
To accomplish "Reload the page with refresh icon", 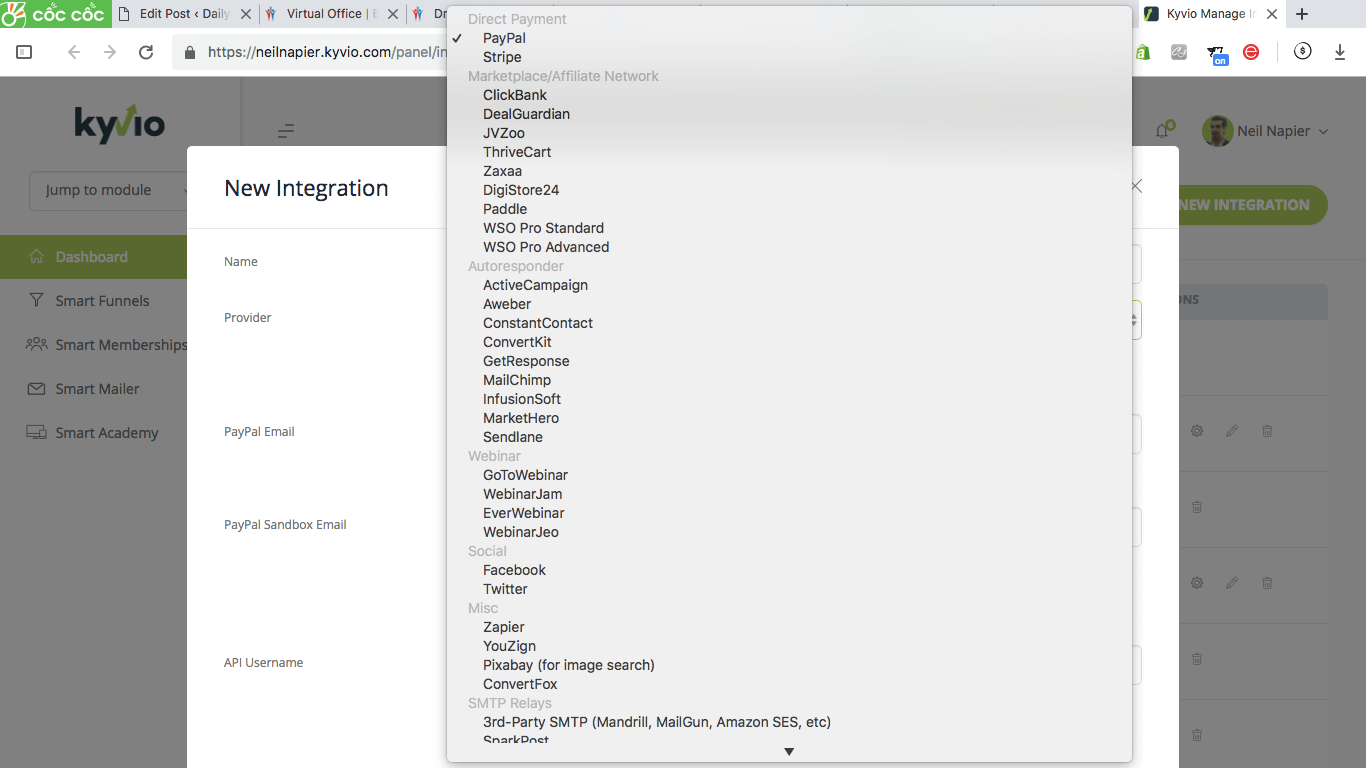I will [146, 52].
